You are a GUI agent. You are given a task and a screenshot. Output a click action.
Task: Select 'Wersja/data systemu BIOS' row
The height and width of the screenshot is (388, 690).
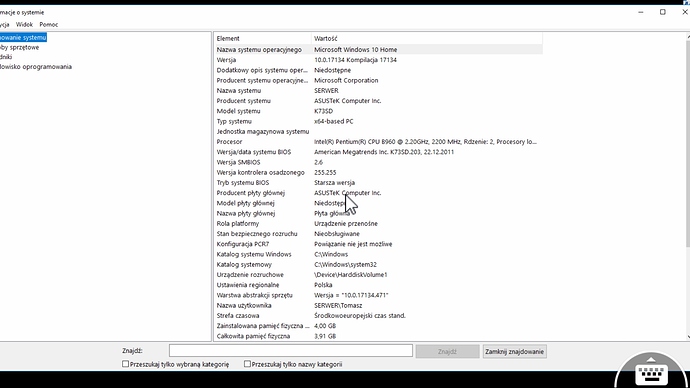coord(378,152)
